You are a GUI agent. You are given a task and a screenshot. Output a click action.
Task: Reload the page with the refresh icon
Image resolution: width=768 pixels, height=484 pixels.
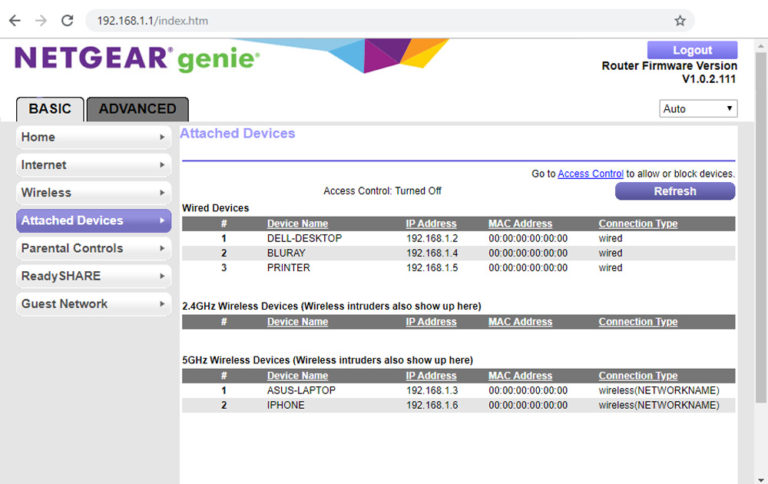click(68, 21)
